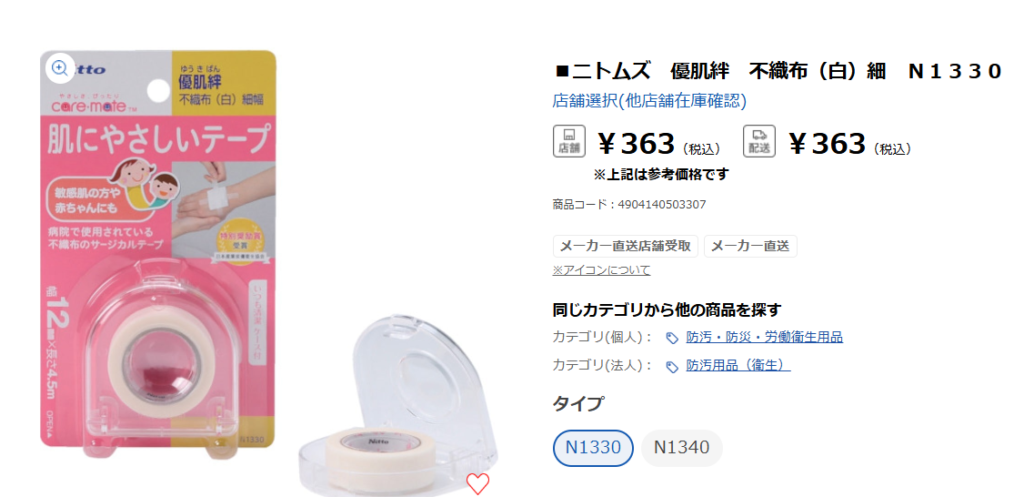The height and width of the screenshot is (497, 1024).
Task: Click the delivery truck price icon
Action: coord(759,141)
